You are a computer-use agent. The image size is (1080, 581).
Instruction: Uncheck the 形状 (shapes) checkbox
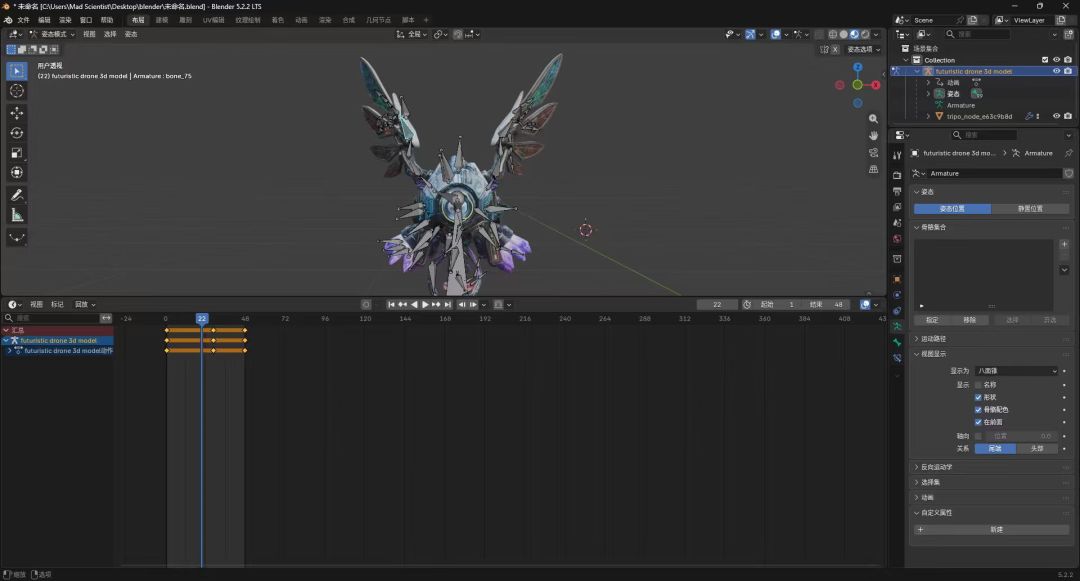[x=978, y=397]
